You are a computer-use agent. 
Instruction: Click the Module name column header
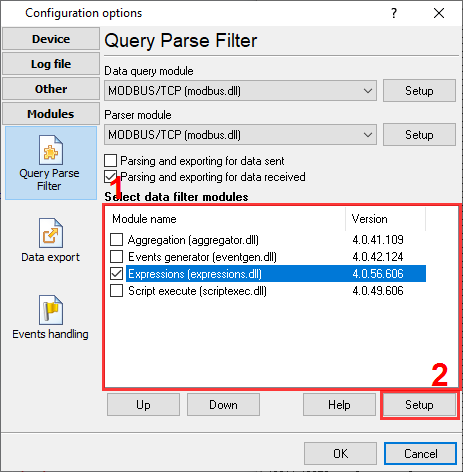tap(226, 219)
